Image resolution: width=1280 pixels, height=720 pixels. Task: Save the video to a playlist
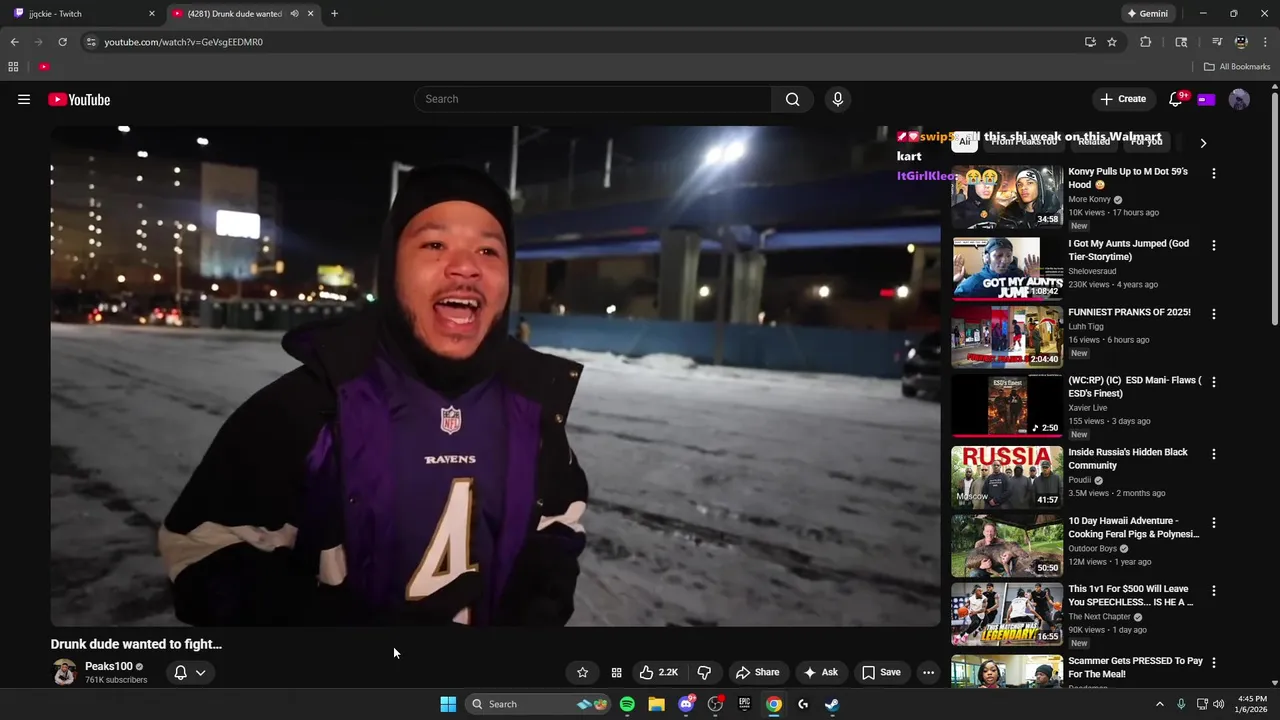[x=881, y=672]
